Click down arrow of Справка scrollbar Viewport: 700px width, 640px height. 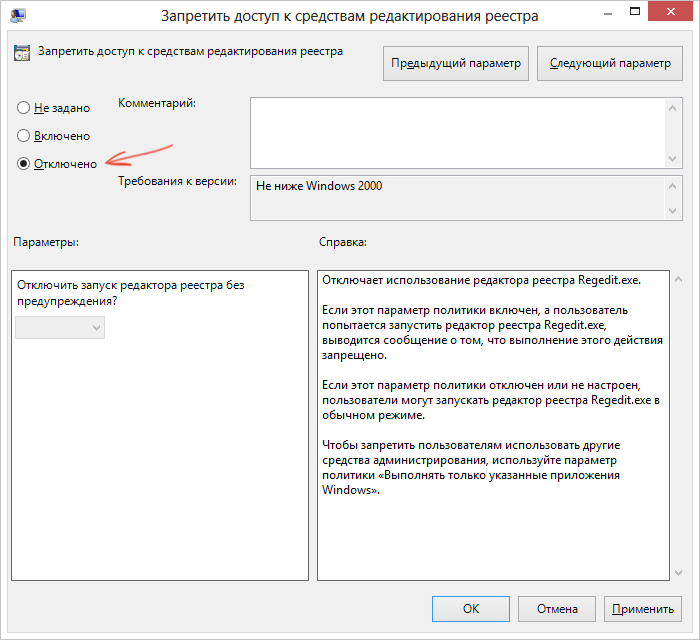click(679, 573)
